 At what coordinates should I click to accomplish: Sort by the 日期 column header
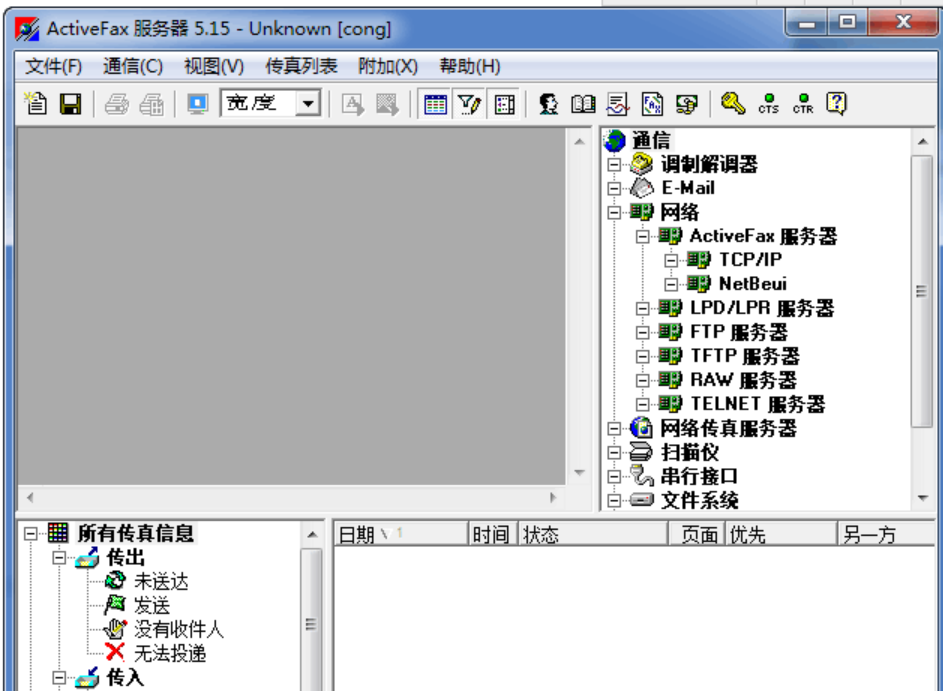pyautogui.click(x=401, y=534)
